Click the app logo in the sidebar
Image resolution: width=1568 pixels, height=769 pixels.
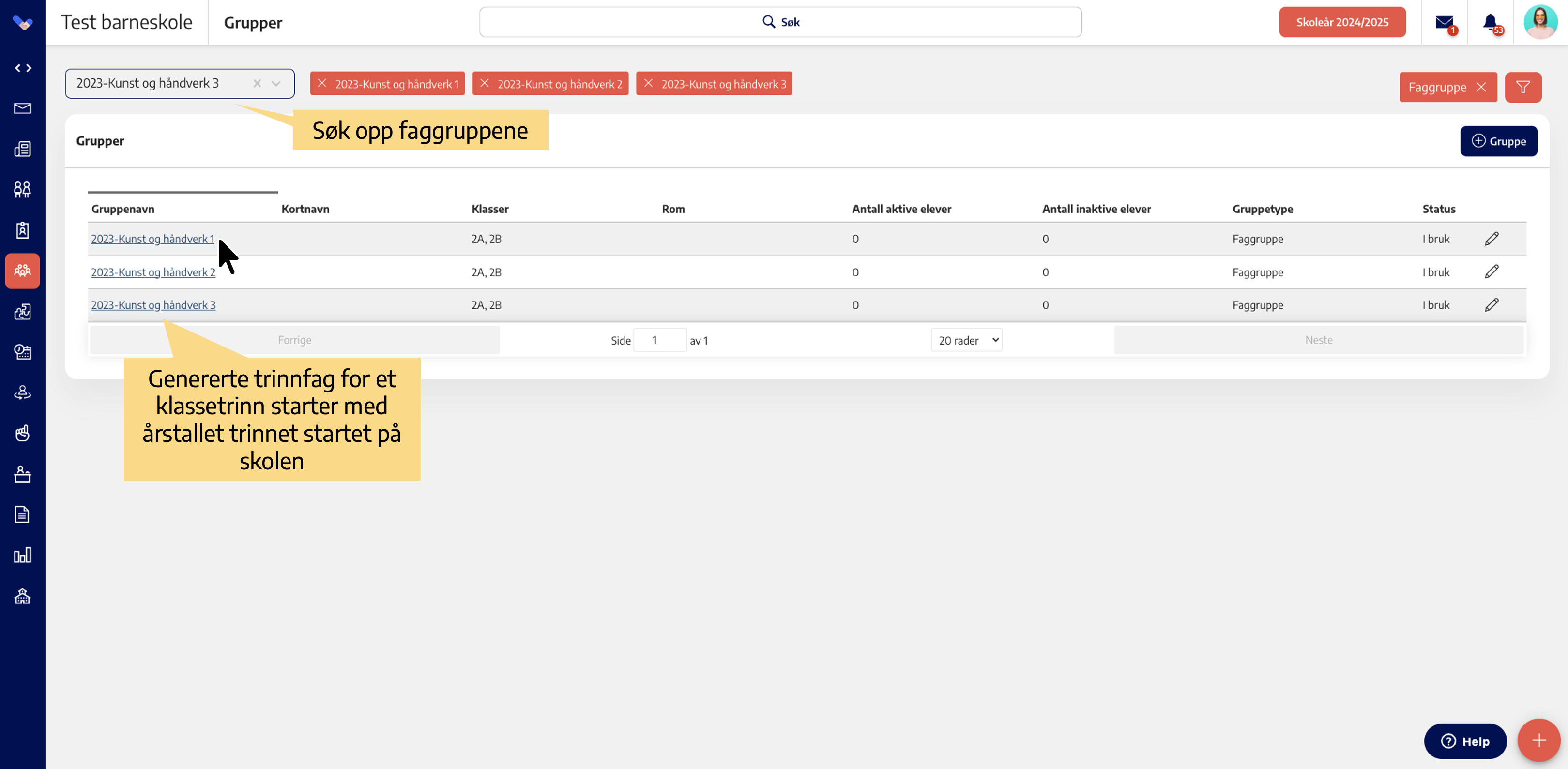23,23
